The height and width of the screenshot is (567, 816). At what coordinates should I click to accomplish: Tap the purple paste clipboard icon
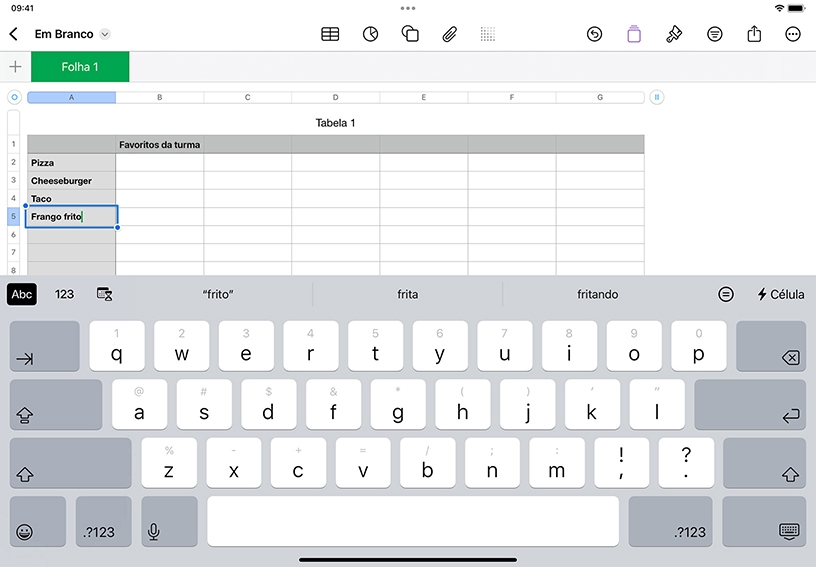coord(634,34)
